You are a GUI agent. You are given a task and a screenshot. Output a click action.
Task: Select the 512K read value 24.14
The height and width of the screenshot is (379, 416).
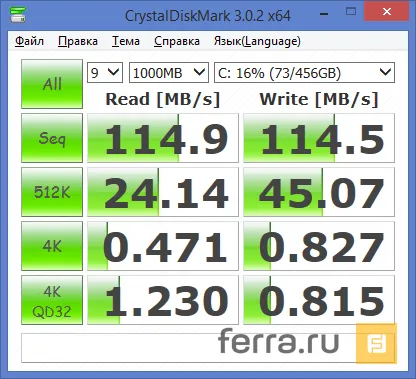point(163,192)
